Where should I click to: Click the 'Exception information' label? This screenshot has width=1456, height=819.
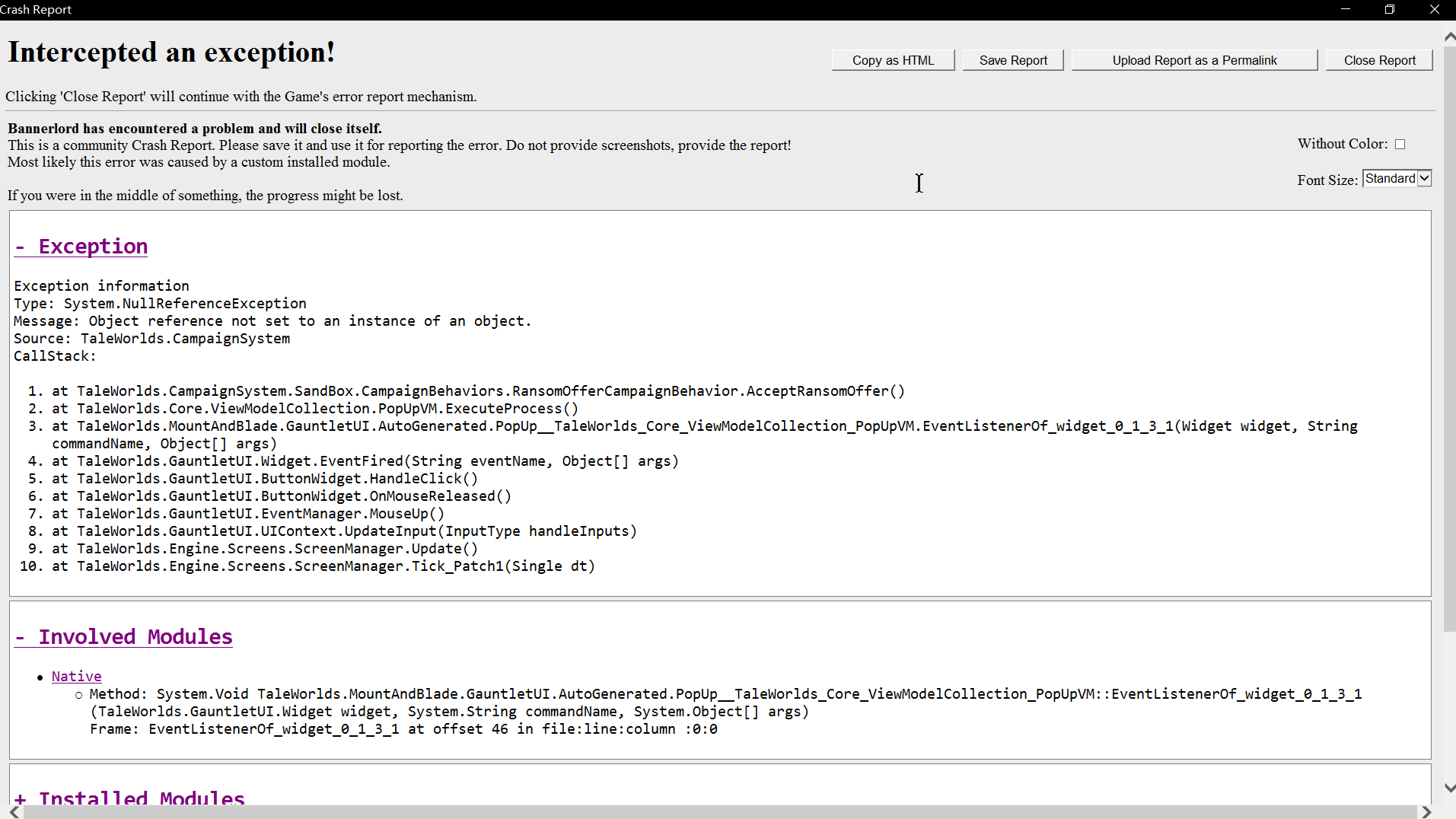[101, 286]
